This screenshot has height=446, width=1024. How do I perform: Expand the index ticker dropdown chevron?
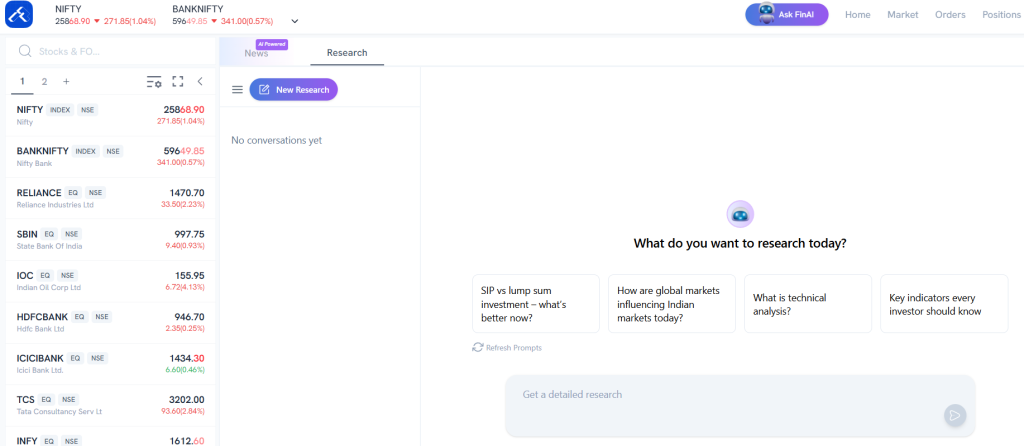[x=294, y=21]
